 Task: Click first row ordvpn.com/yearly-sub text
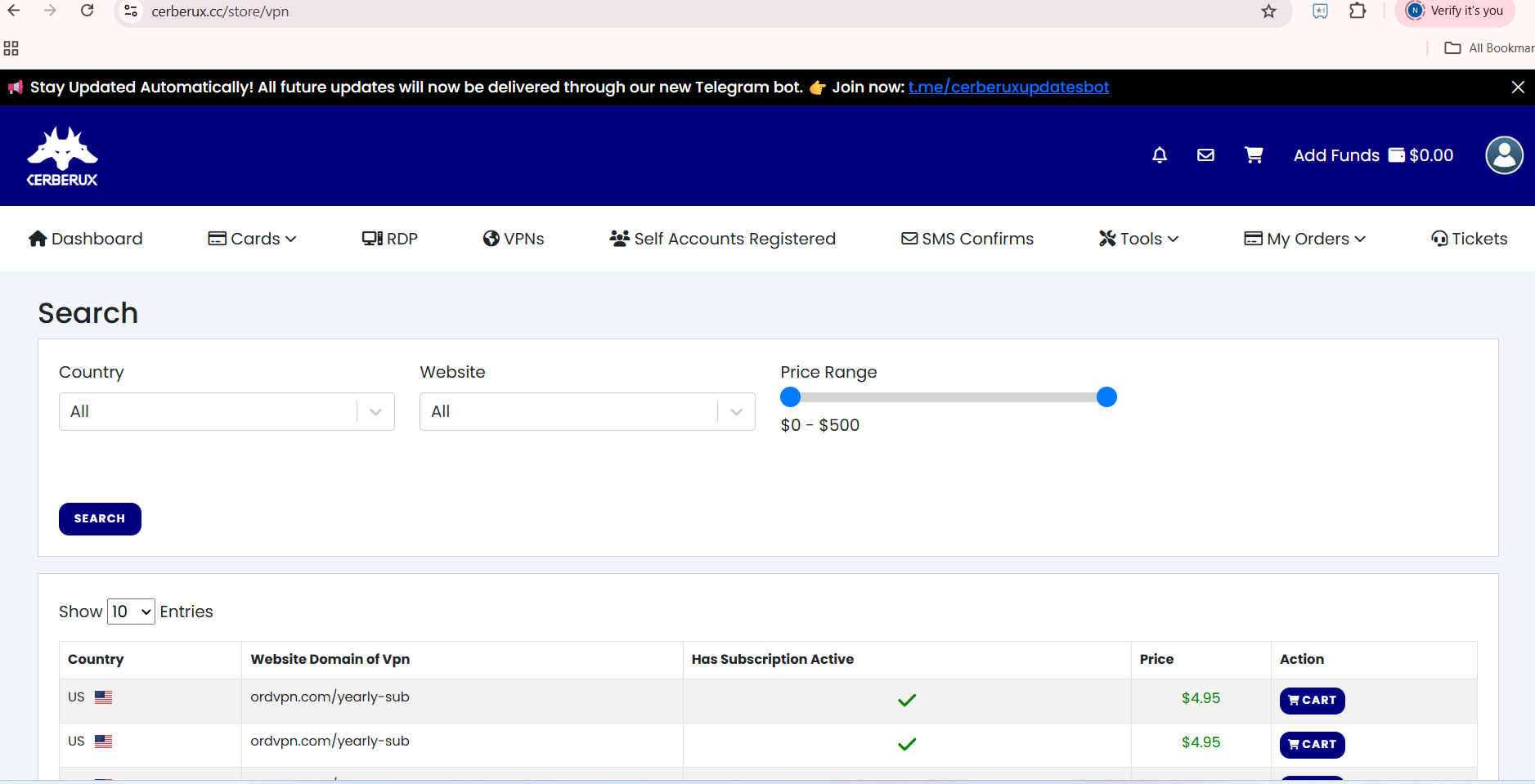[x=330, y=697]
